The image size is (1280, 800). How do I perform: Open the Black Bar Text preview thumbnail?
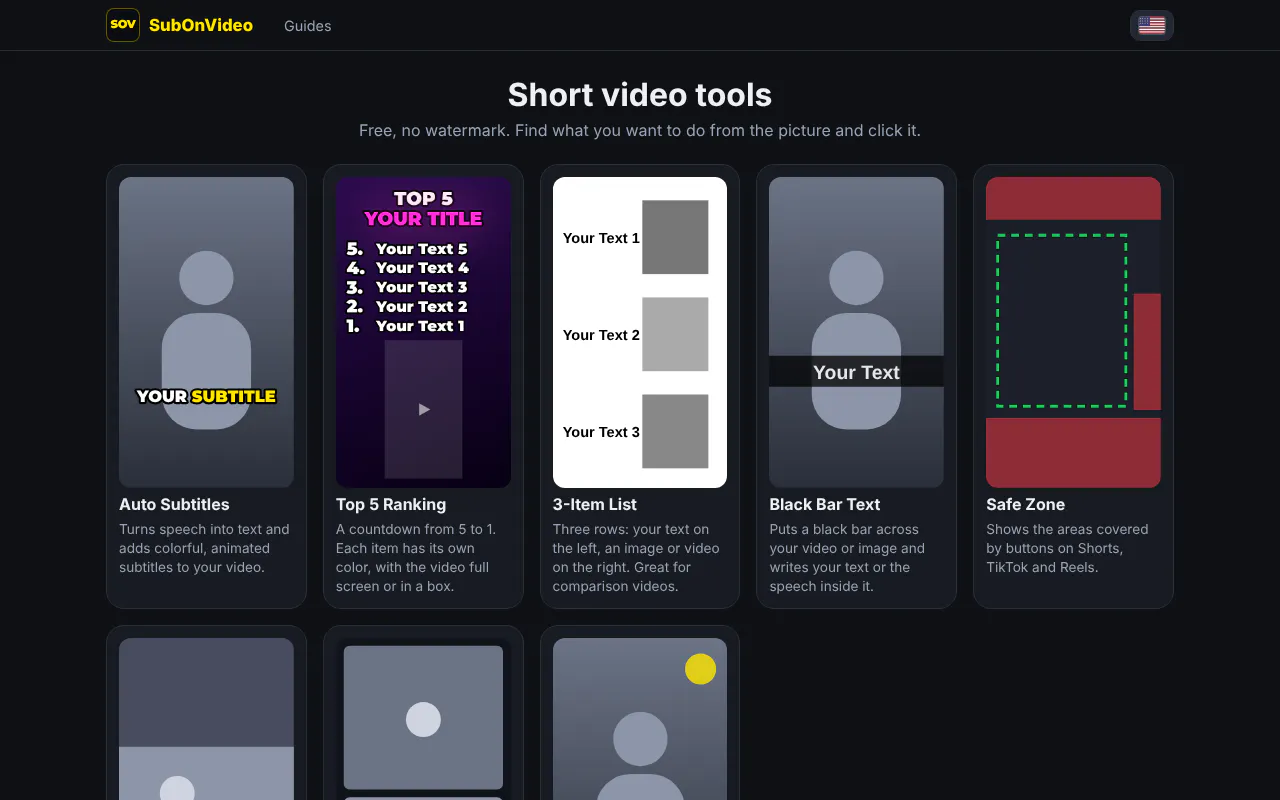856,332
